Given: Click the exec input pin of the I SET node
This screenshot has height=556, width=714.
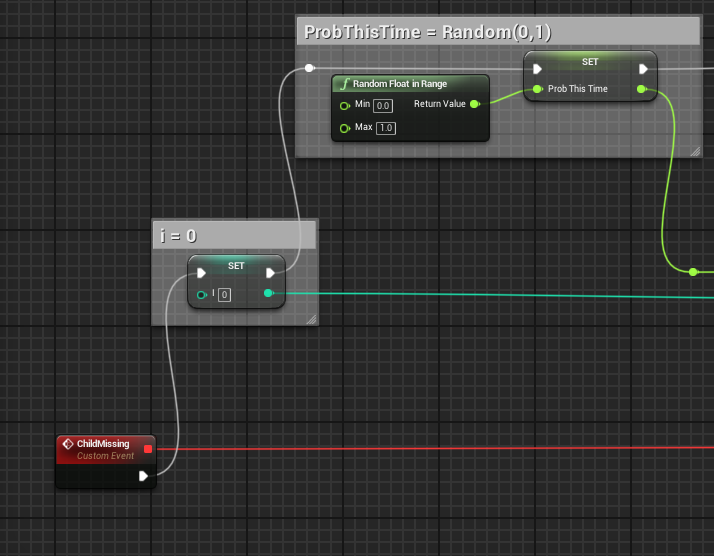Looking at the screenshot, I should [x=202, y=273].
